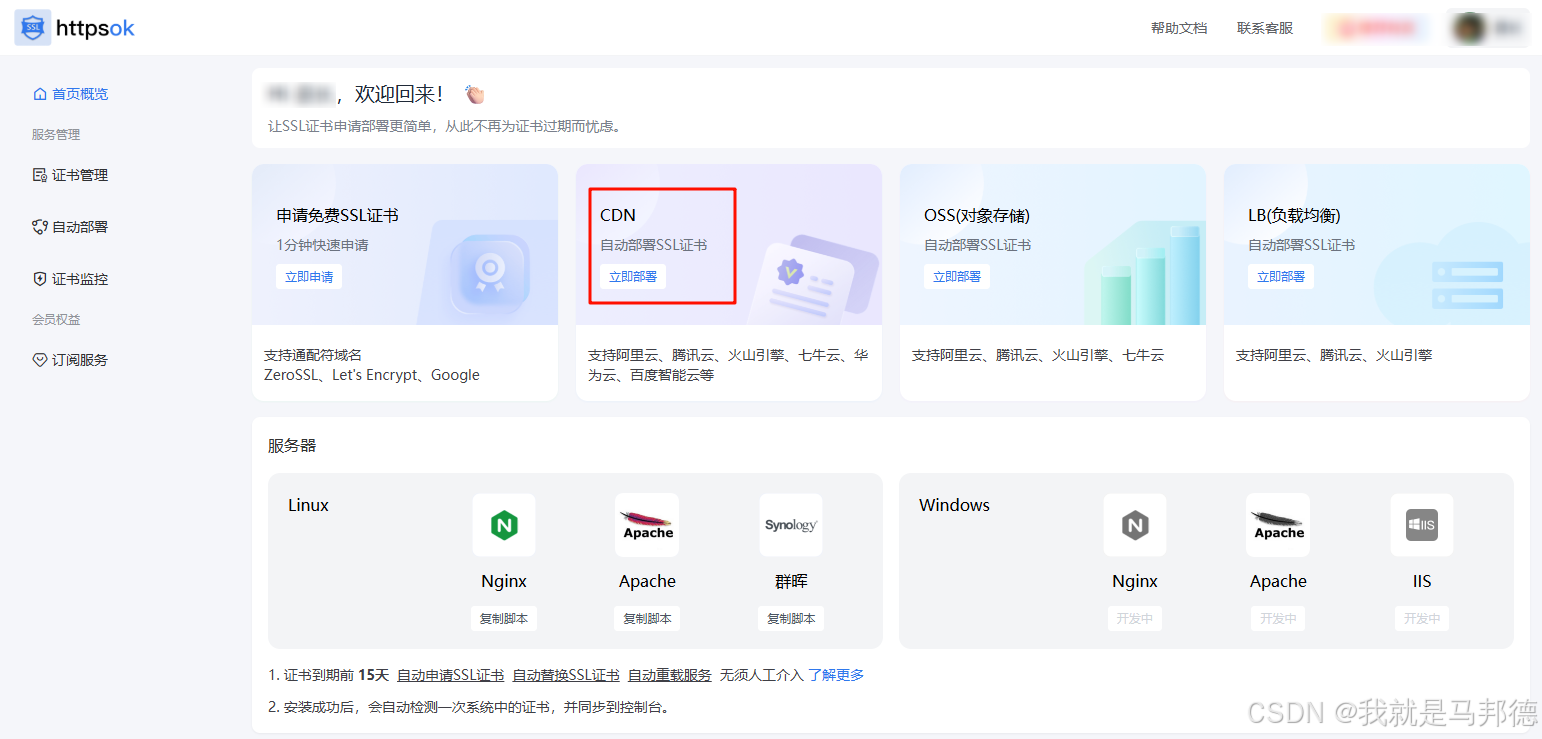The image size is (1542, 739).
Task: Click the 自动部署 icon in sidebar
Action: (x=41, y=226)
